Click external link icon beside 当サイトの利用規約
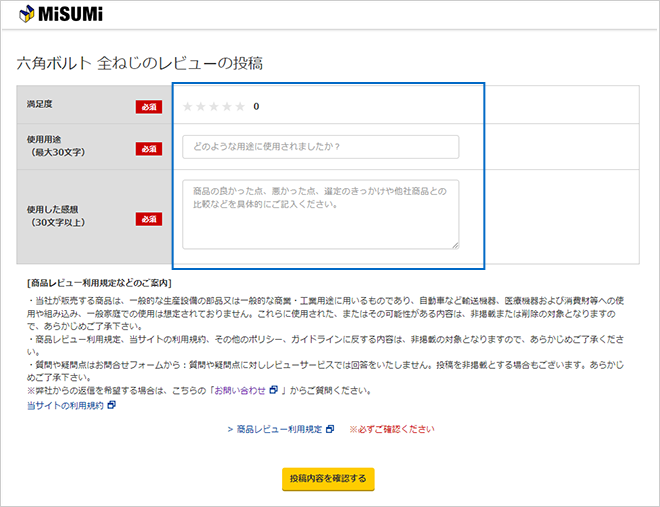The width and height of the screenshot is (660, 507). point(112,405)
